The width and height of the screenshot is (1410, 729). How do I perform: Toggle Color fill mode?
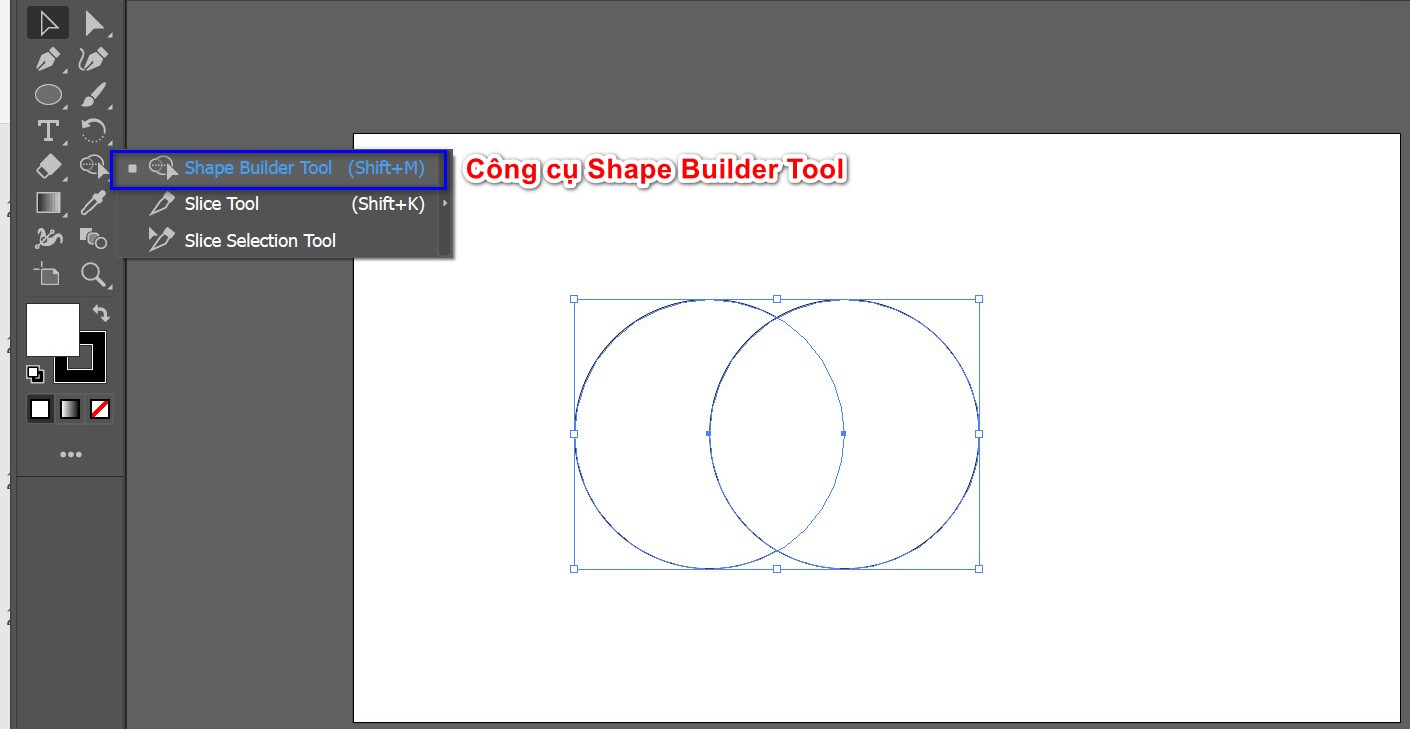tap(39, 408)
